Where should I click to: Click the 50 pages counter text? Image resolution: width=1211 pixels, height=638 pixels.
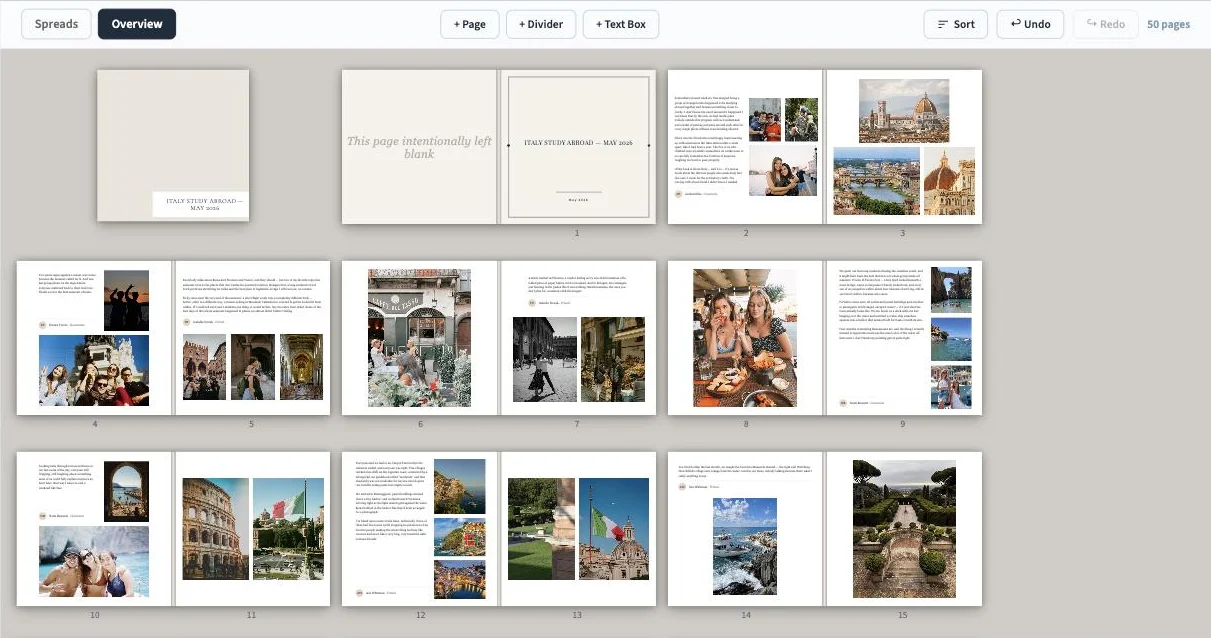pos(1168,24)
